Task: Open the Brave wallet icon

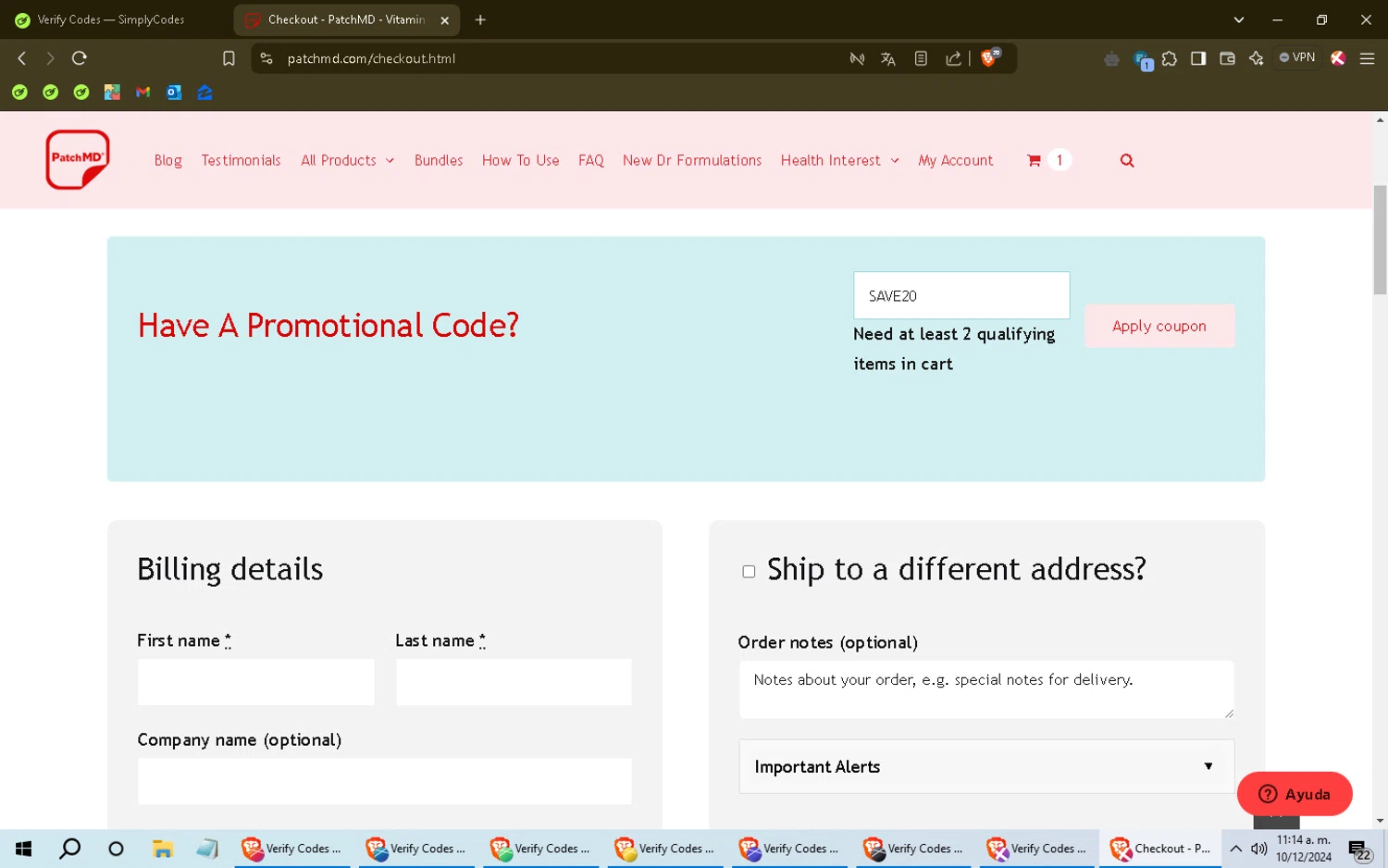Action: point(1227,58)
